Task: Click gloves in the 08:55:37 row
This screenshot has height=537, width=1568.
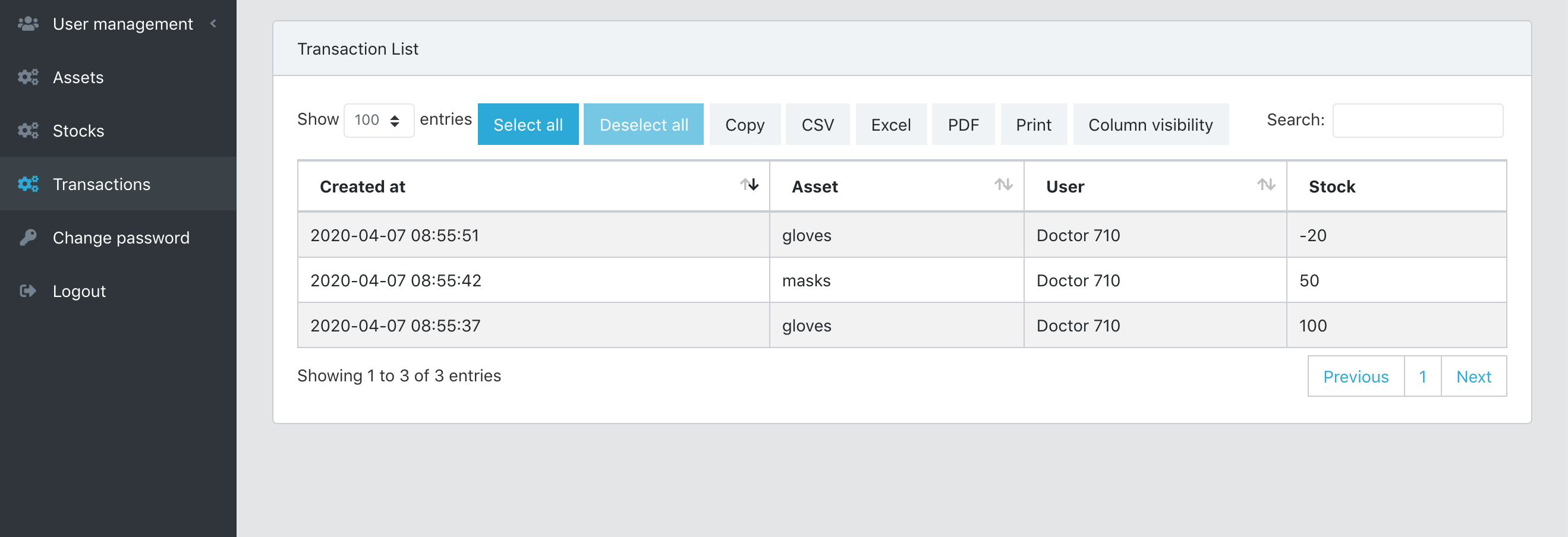Action: coord(896,325)
